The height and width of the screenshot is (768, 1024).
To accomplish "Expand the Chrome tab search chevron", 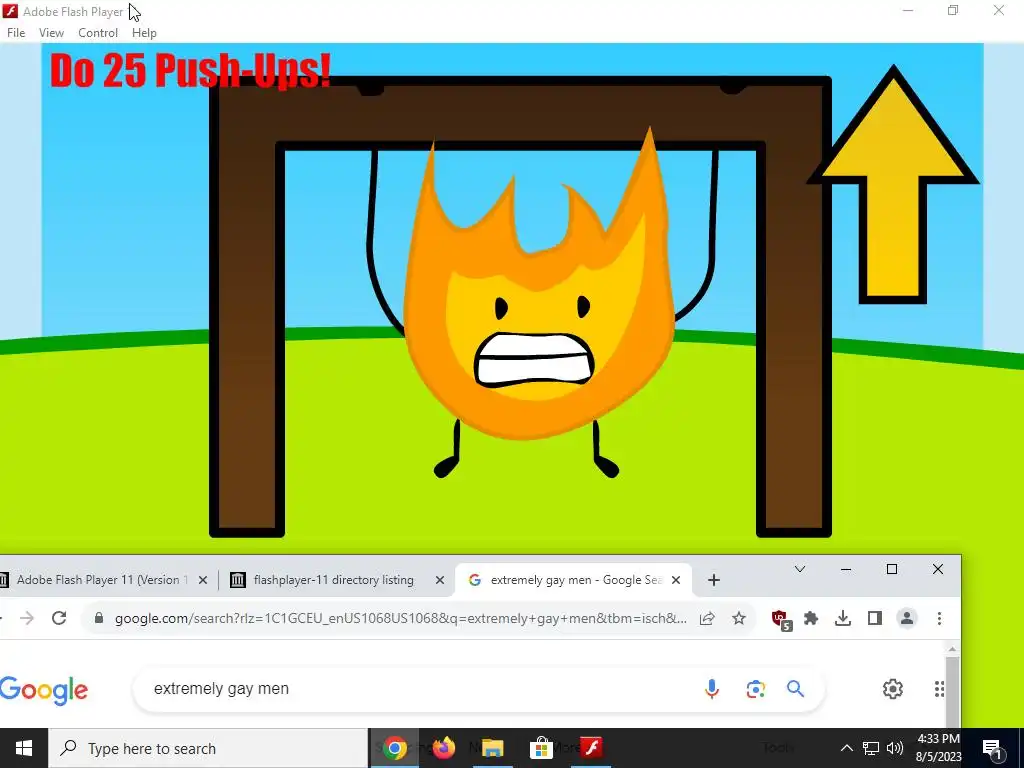I will click(x=799, y=569).
